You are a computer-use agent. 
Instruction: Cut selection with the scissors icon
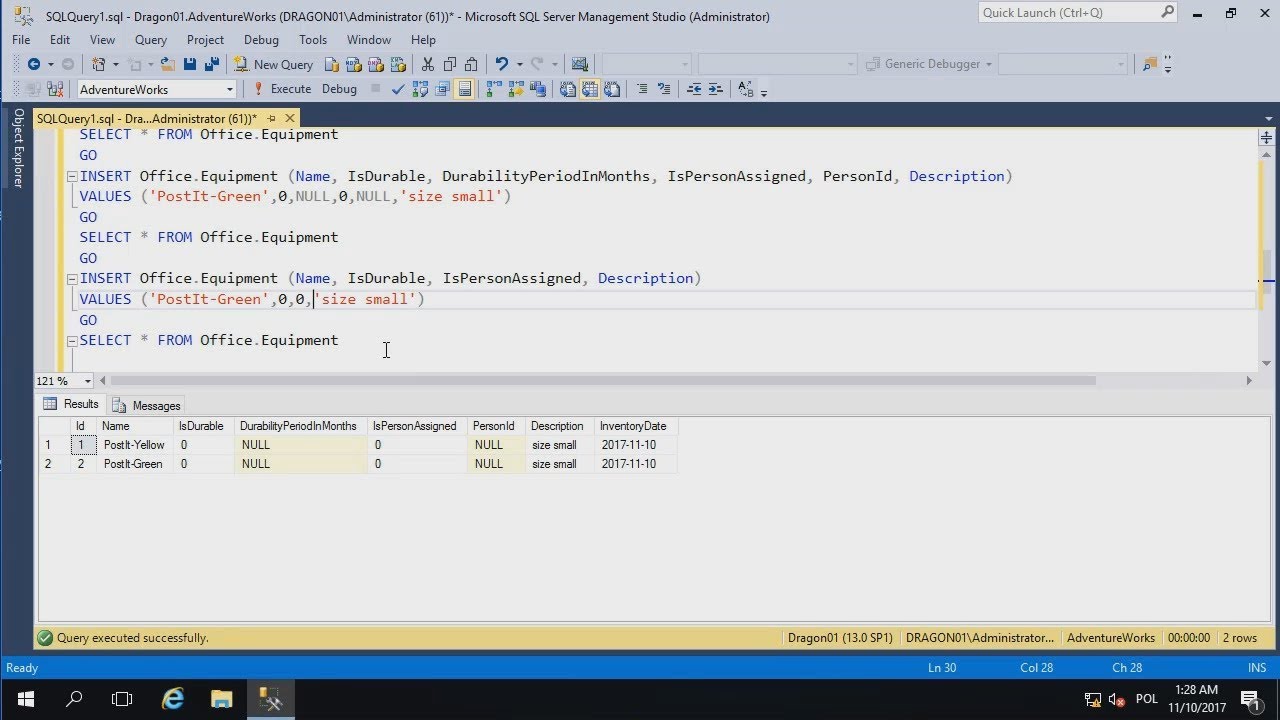click(x=428, y=64)
